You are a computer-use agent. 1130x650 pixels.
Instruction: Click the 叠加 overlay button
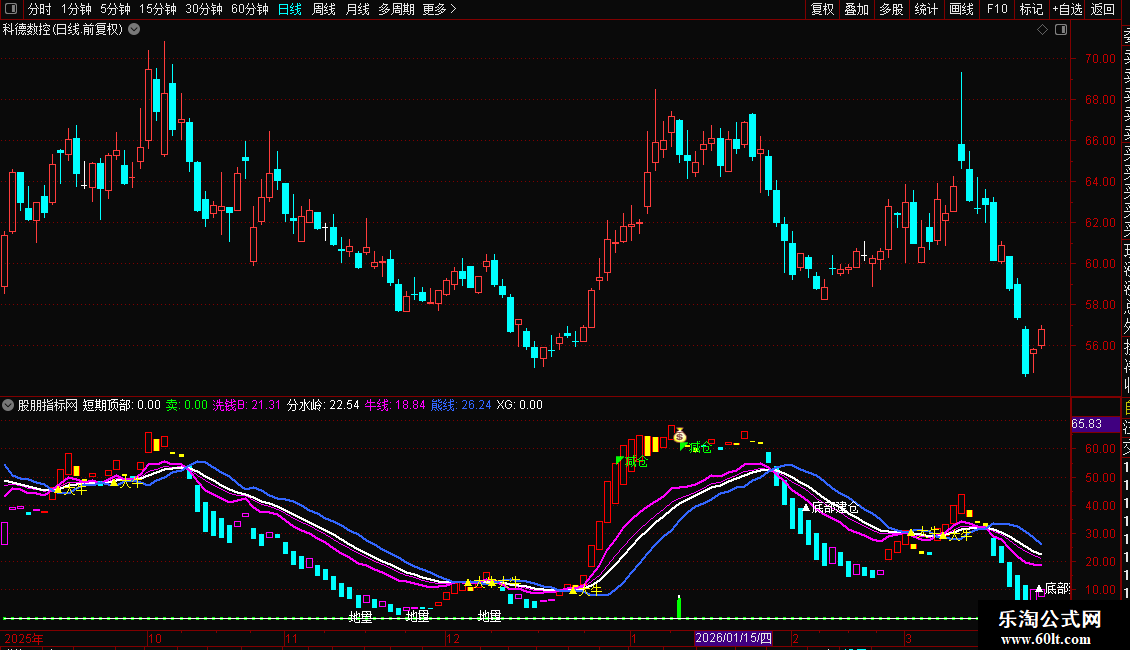point(857,9)
